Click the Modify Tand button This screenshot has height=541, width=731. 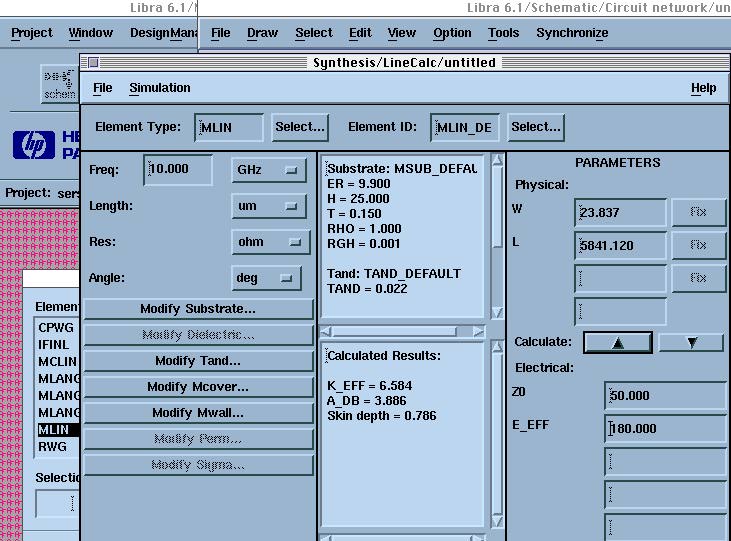[x=198, y=361]
